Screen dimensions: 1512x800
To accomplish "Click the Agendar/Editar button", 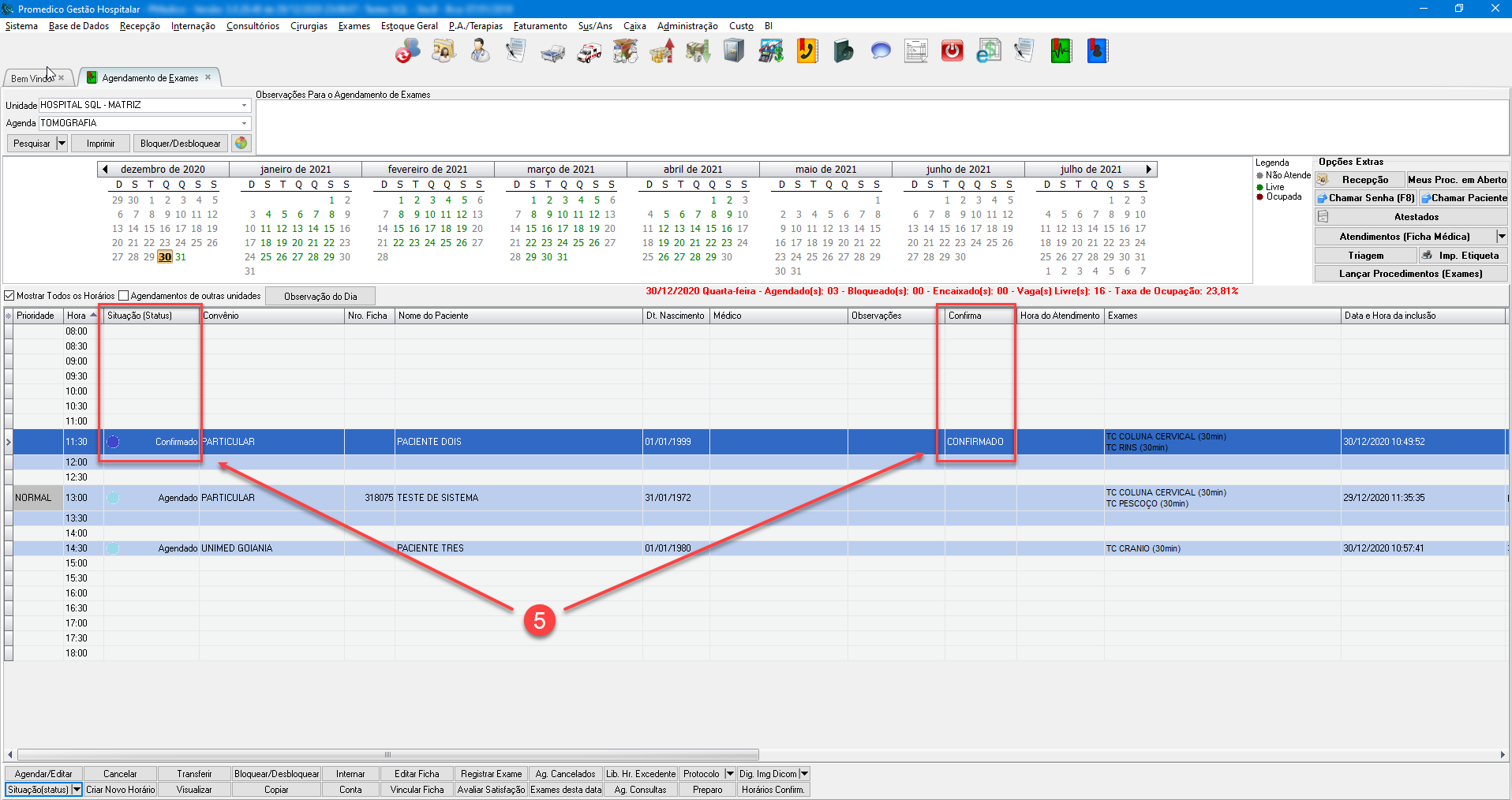I will pyautogui.click(x=43, y=774).
